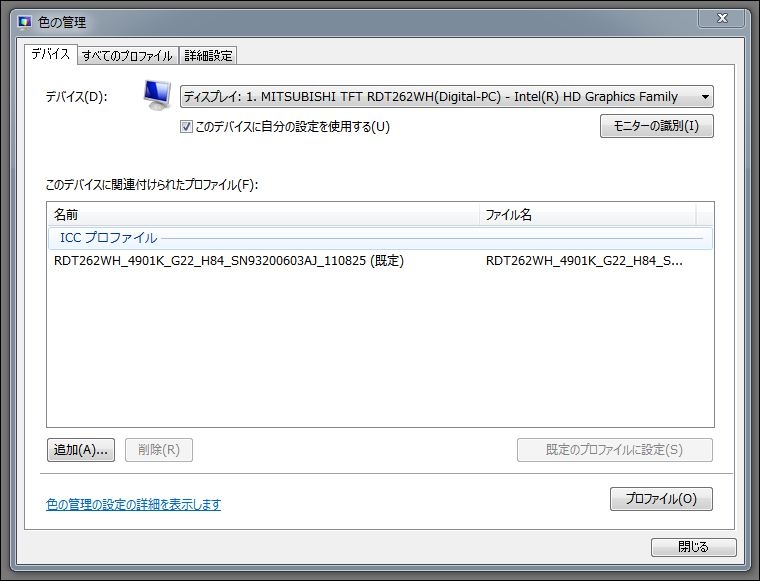This screenshot has height=581, width=760.
Task: Click the Color Management title bar icon
Action: [x=24, y=22]
